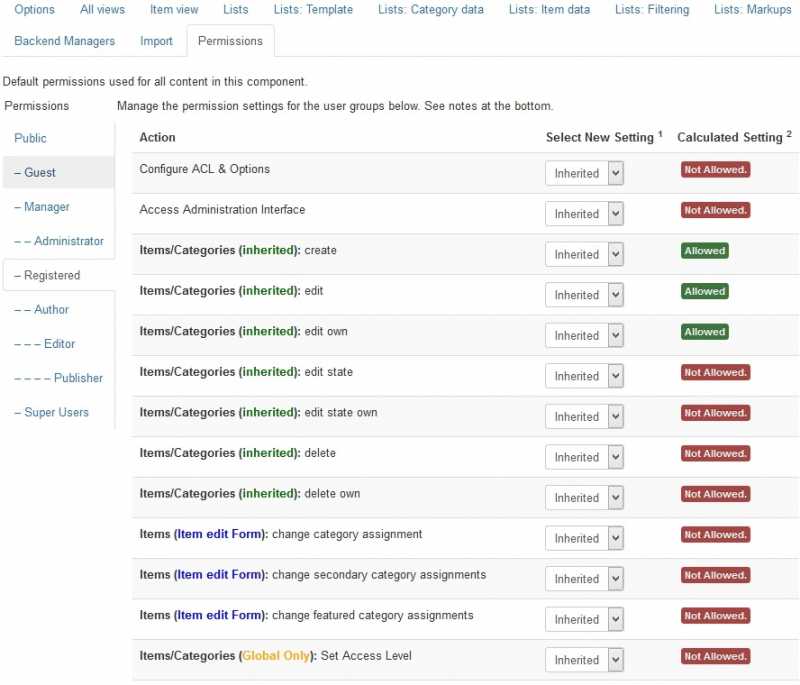The width and height of the screenshot is (800, 685).
Task: Open the Import tab
Action: 156,41
